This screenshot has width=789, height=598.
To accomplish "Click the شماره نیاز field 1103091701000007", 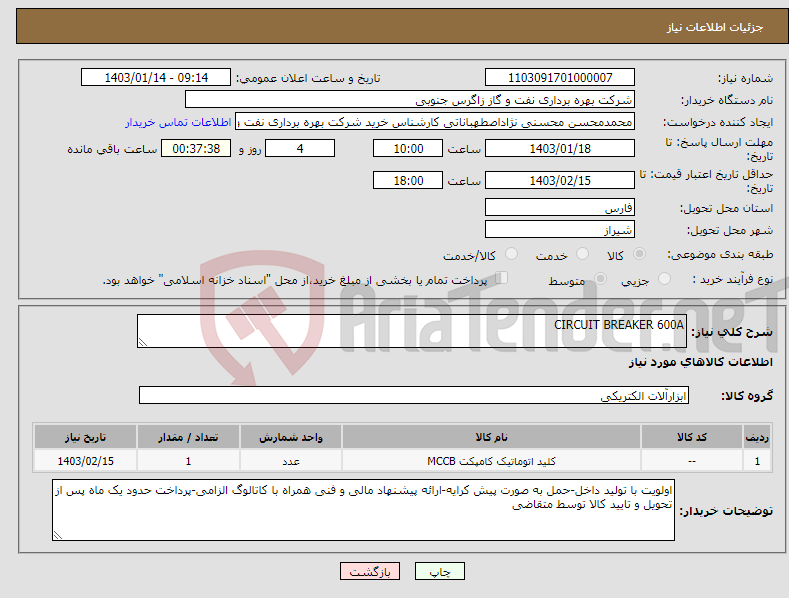I will (x=560, y=78).
